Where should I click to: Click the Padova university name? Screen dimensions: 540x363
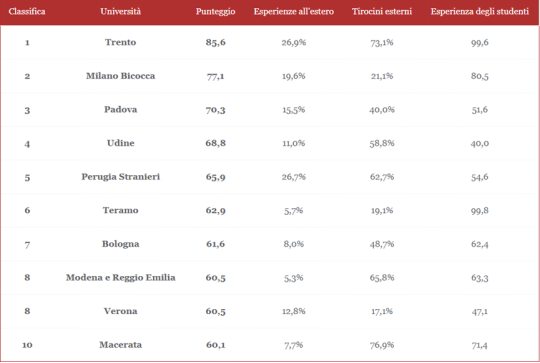click(121, 110)
